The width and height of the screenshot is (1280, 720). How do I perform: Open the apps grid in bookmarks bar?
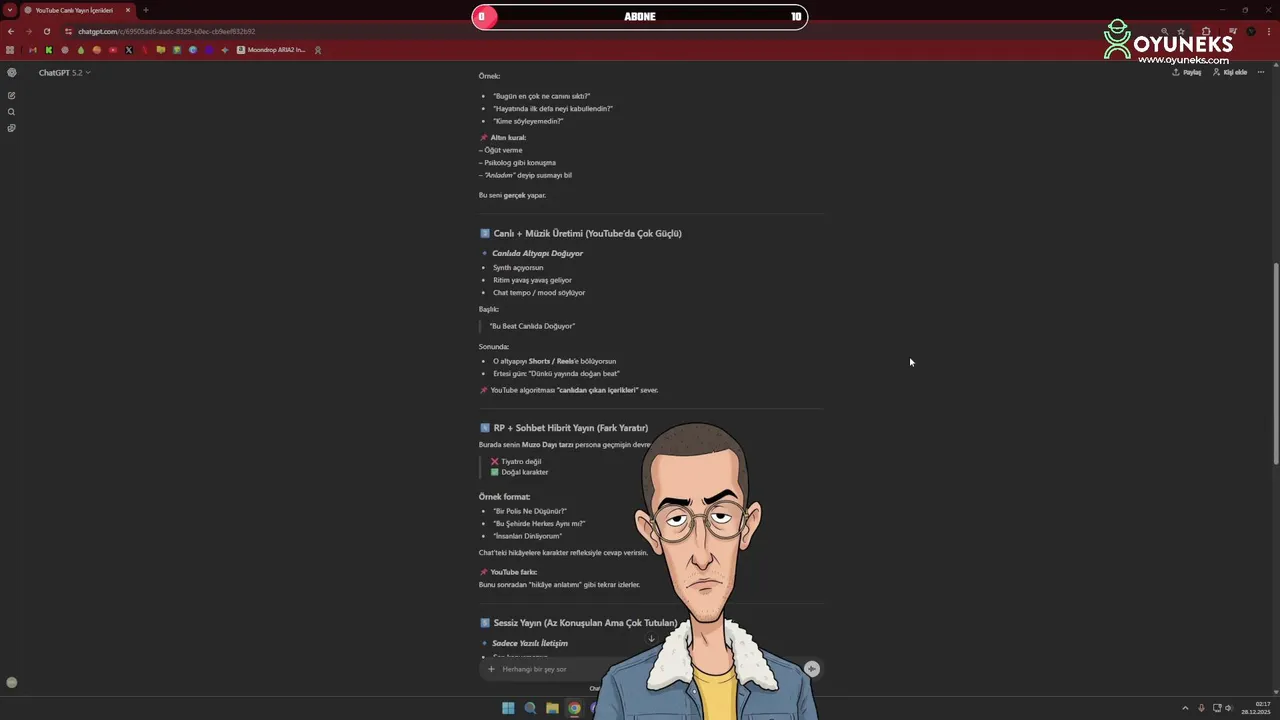point(11,50)
